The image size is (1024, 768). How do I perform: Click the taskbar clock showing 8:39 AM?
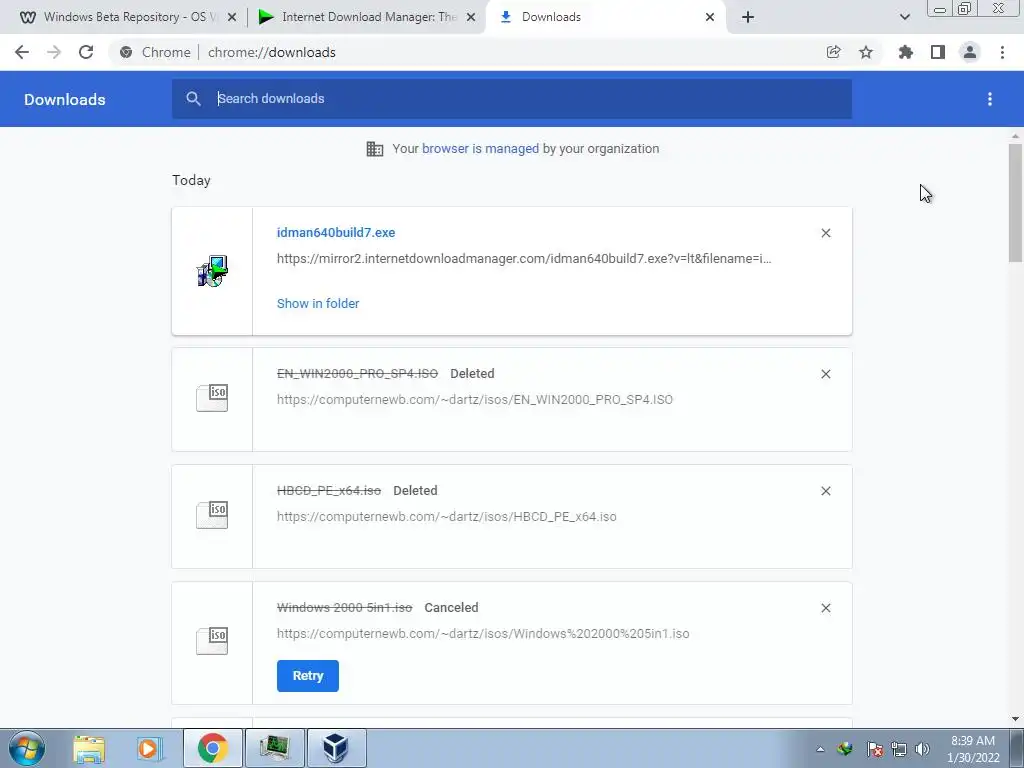pos(973,749)
